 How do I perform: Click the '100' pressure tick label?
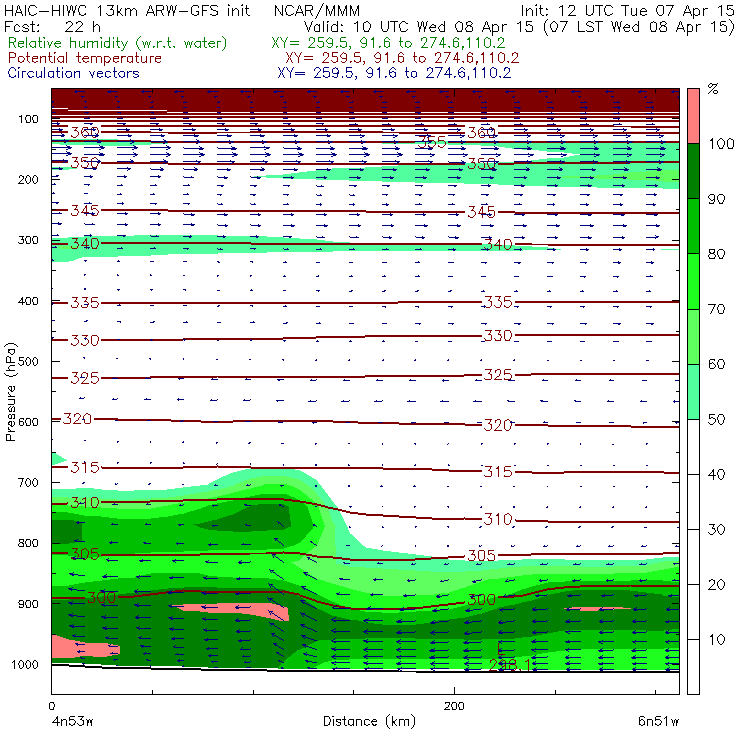click(28, 119)
